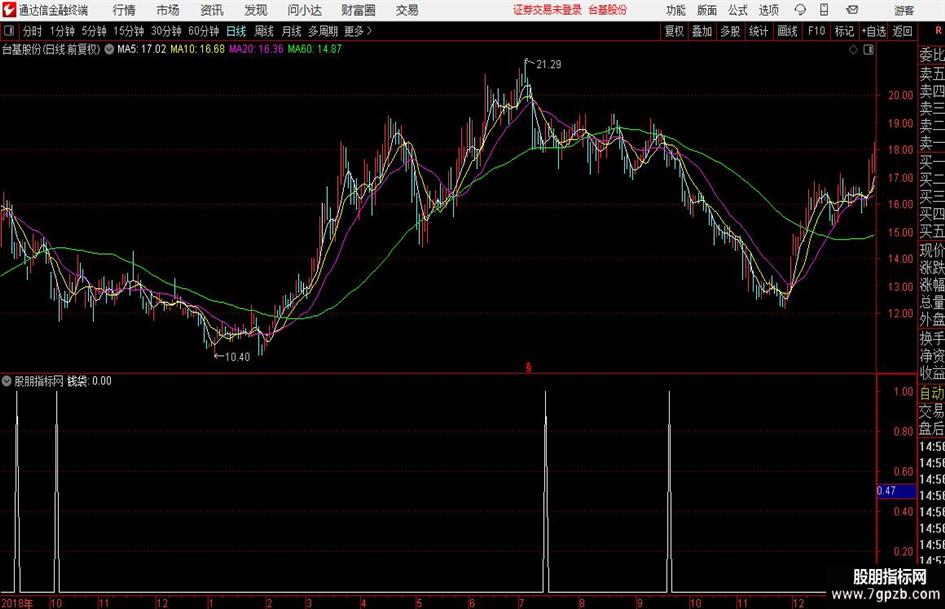Click the mobile phone icon
The height and width of the screenshot is (609, 945).
point(824,10)
